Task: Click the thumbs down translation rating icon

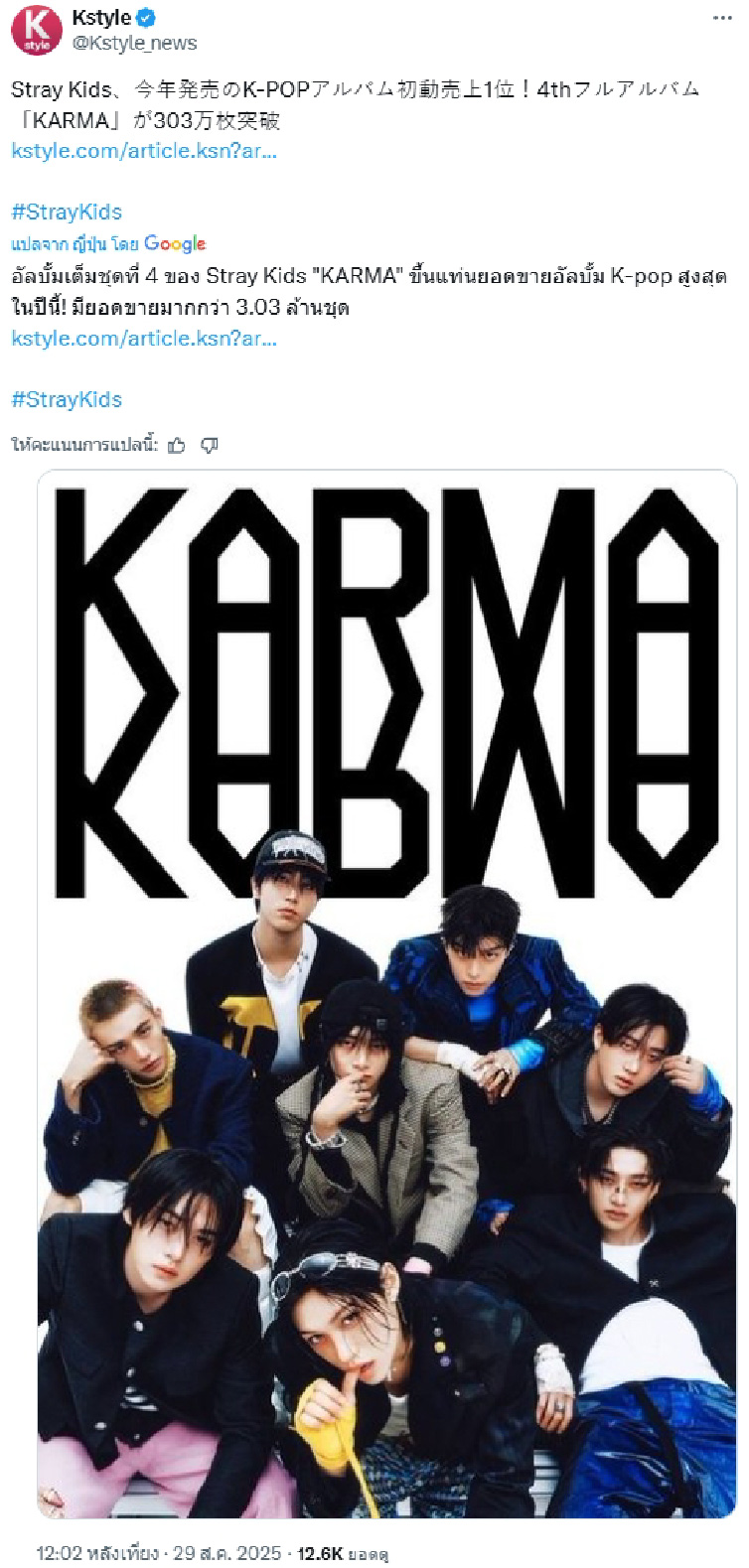Action: (x=209, y=445)
